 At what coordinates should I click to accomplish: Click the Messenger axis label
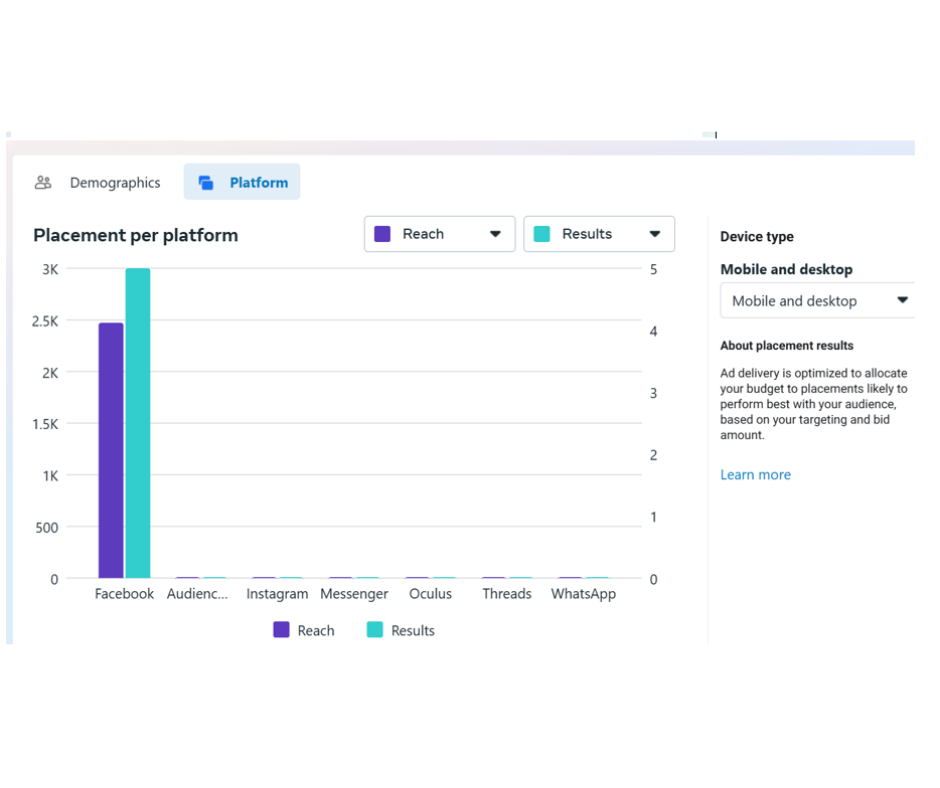[x=354, y=594]
